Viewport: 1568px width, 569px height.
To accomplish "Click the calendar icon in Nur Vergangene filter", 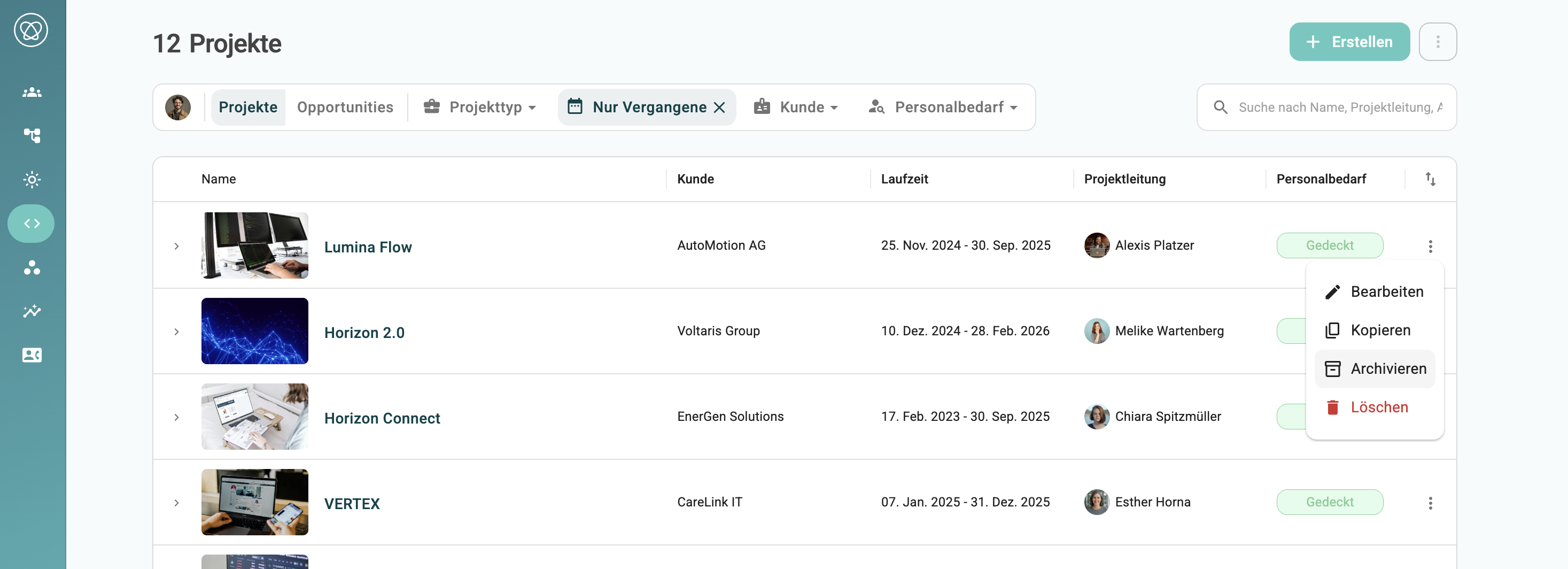I will (575, 106).
